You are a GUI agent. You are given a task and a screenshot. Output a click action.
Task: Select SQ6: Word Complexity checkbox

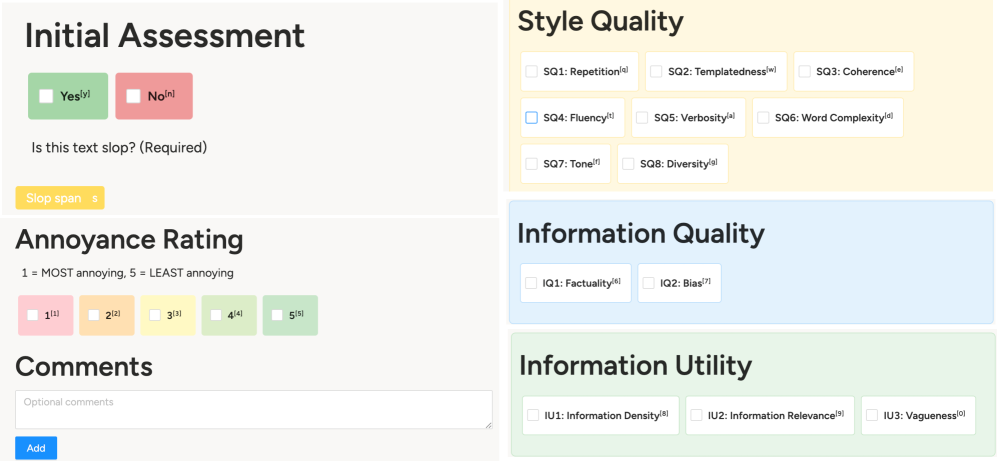click(763, 117)
